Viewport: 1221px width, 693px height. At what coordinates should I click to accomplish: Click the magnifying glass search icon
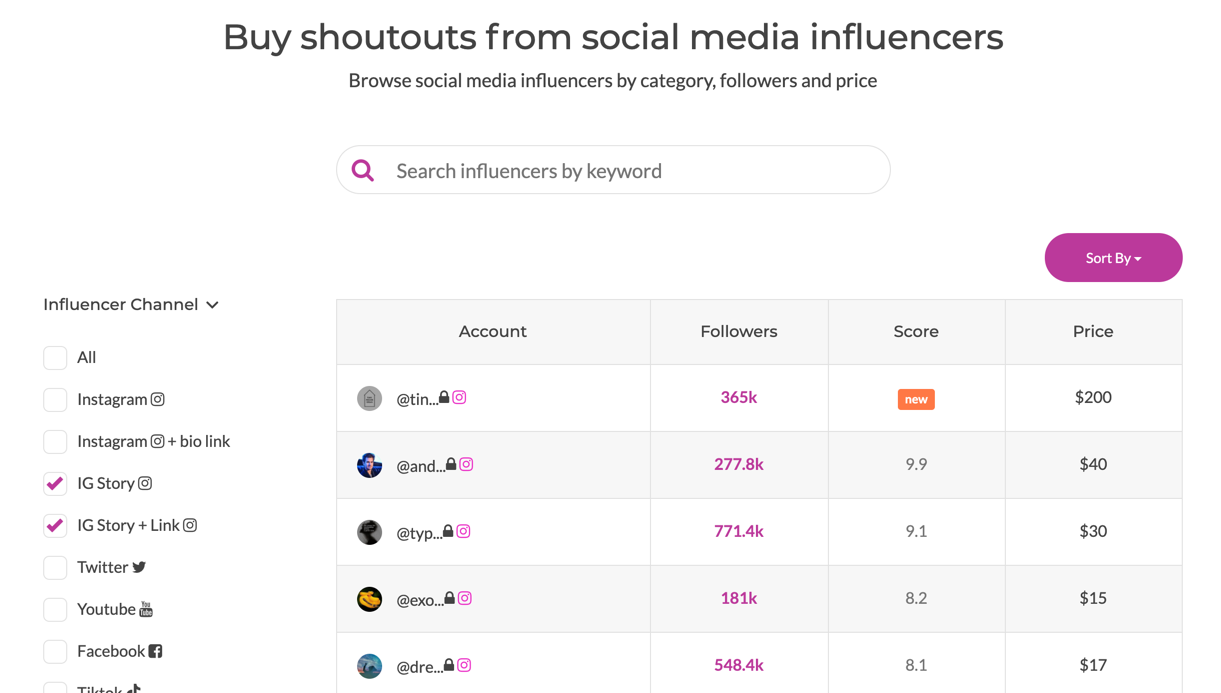click(x=363, y=171)
